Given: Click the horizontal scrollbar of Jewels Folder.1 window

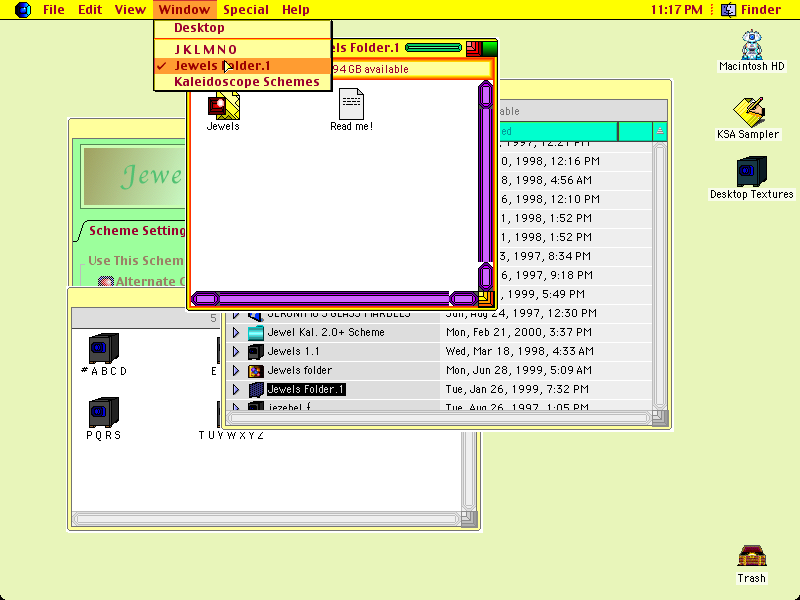Looking at the screenshot, I should pos(334,299).
